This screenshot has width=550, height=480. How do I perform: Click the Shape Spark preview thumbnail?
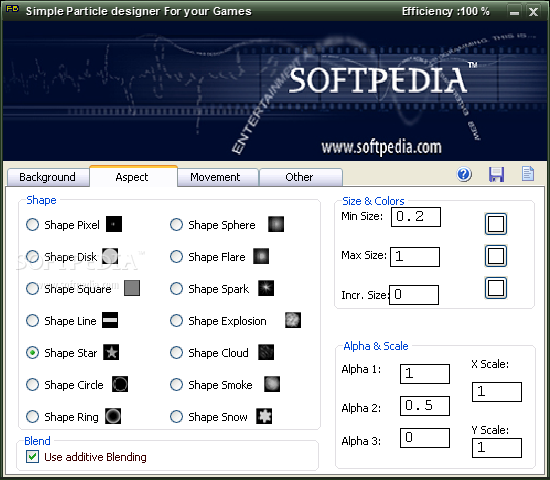(266, 288)
